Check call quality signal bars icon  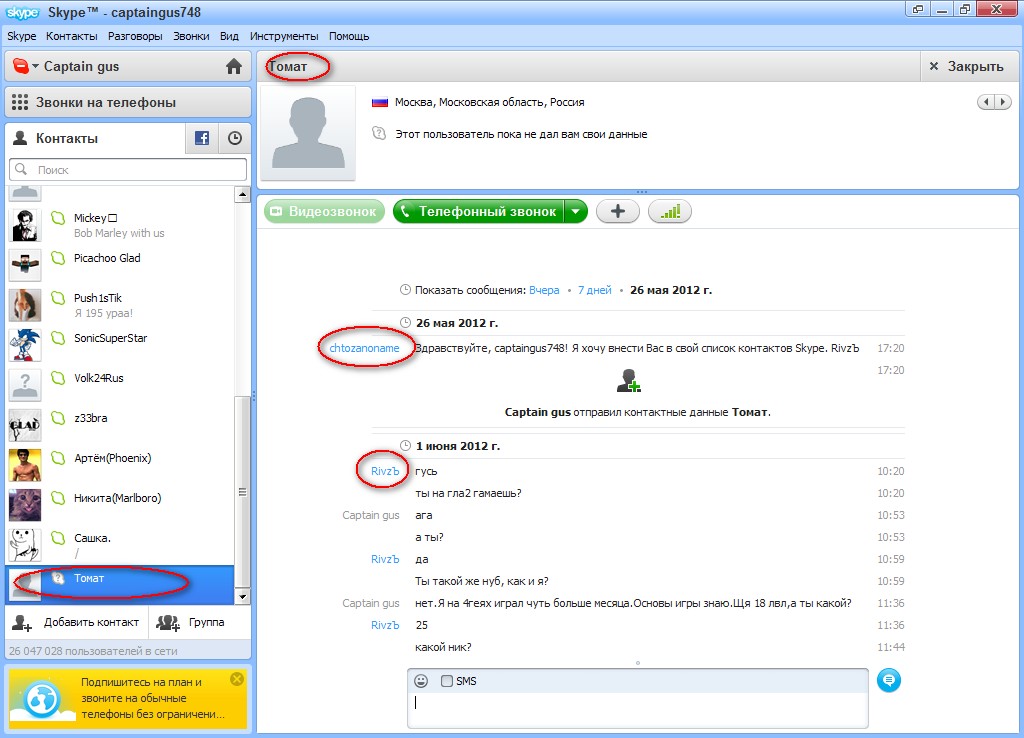click(669, 212)
